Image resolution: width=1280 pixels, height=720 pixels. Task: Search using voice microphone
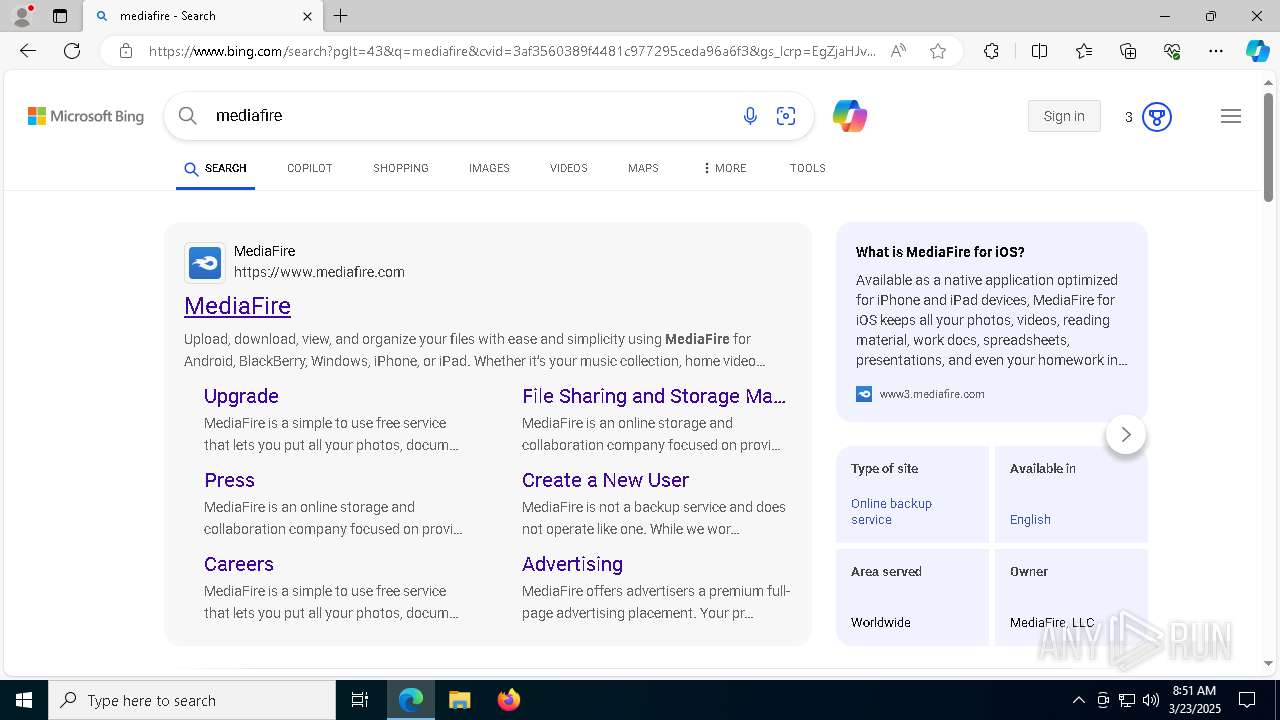coord(750,116)
